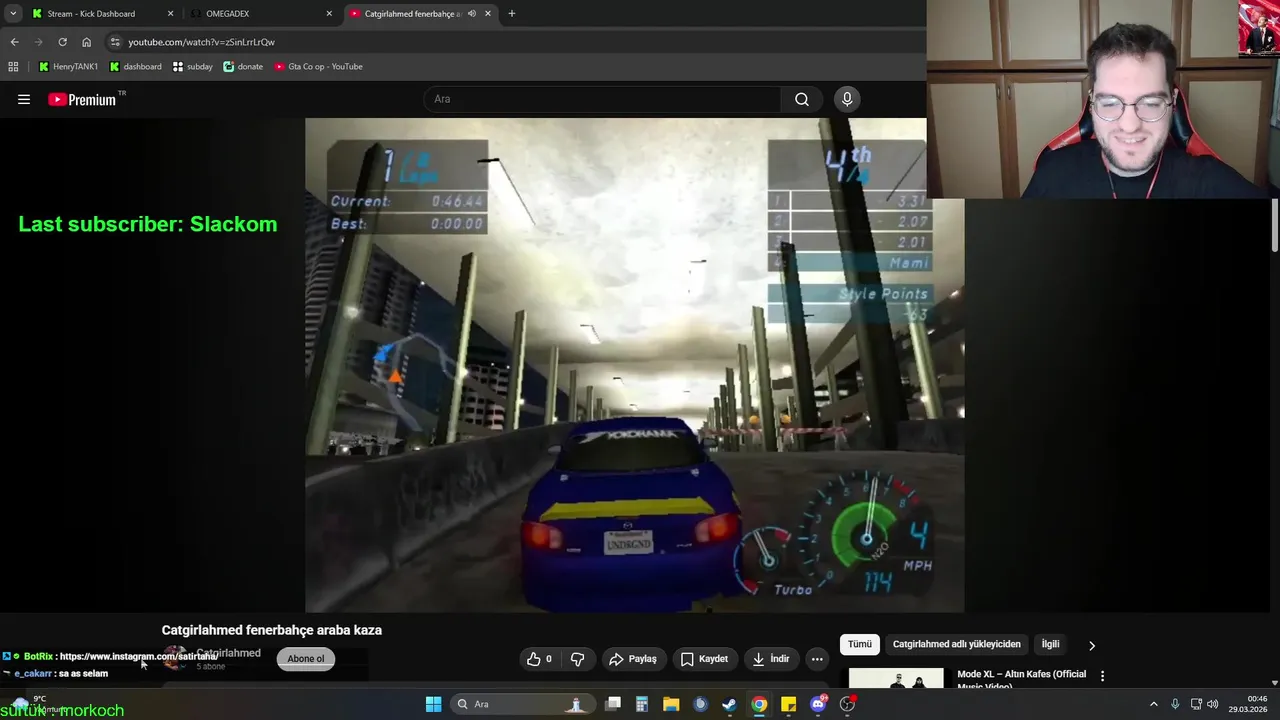Screen dimensions: 1280x720
Task: Open the video's more actions ellipsis
Action: pyautogui.click(x=817, y=659)
